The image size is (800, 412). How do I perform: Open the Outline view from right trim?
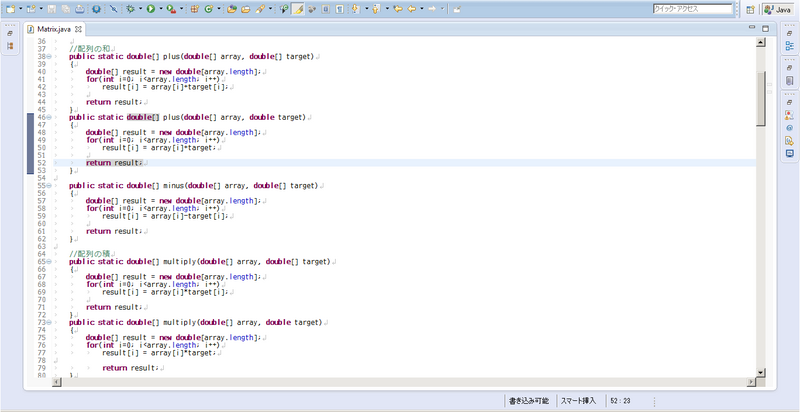(789, 46)
